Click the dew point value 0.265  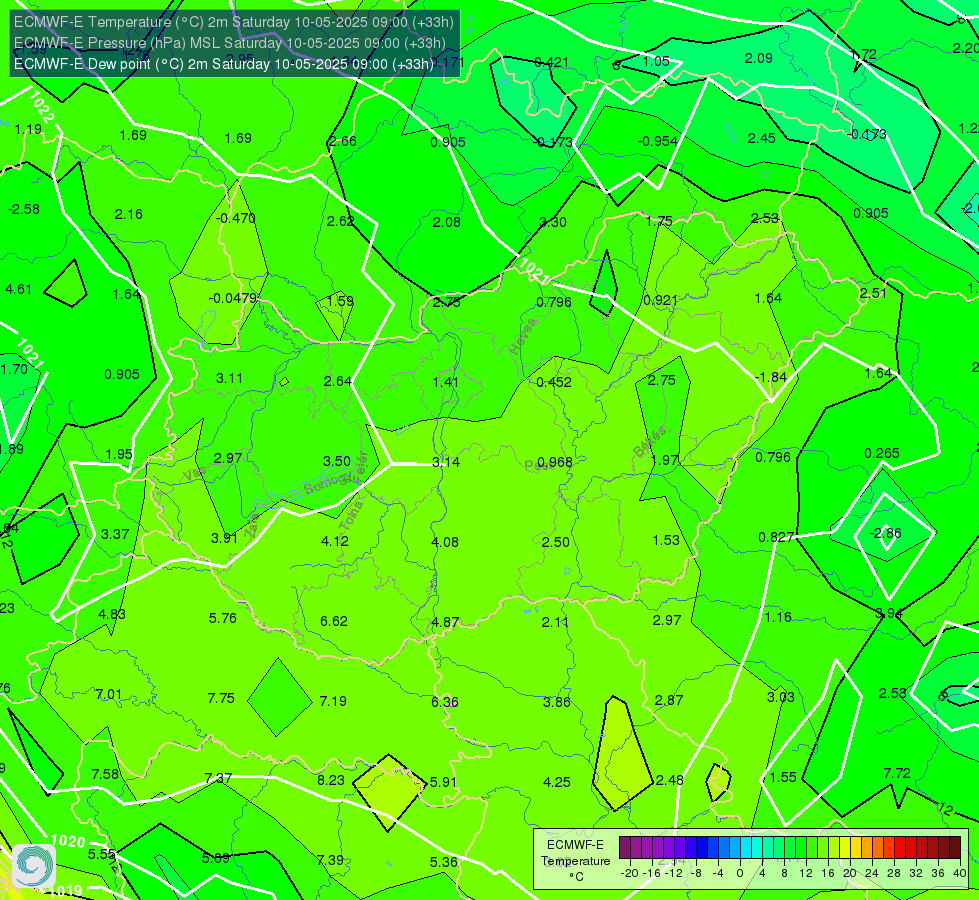(882, 453)
